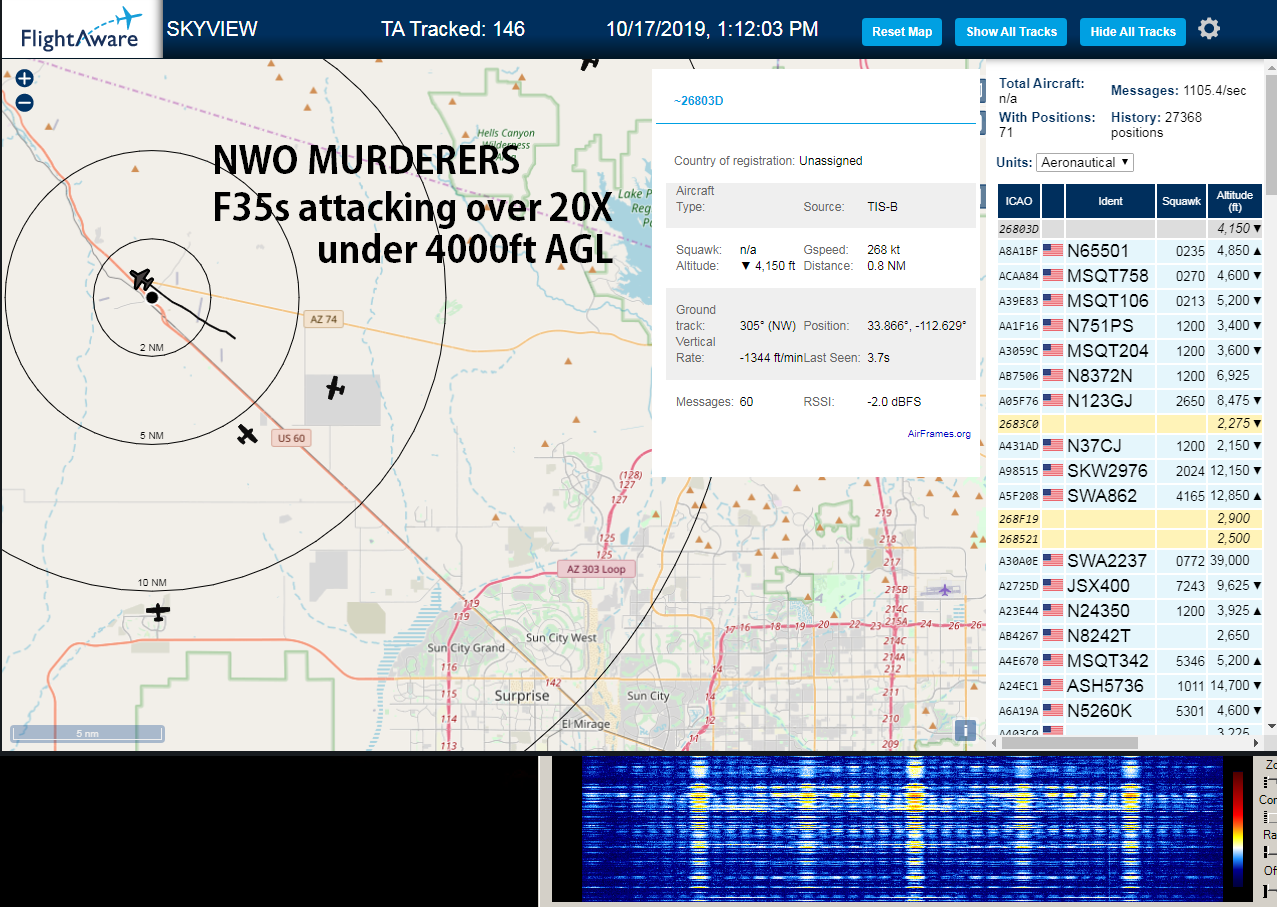Select the N8372N aircraft row
This screenshot has width=1277, height=907.
(x=1130, y=376)
